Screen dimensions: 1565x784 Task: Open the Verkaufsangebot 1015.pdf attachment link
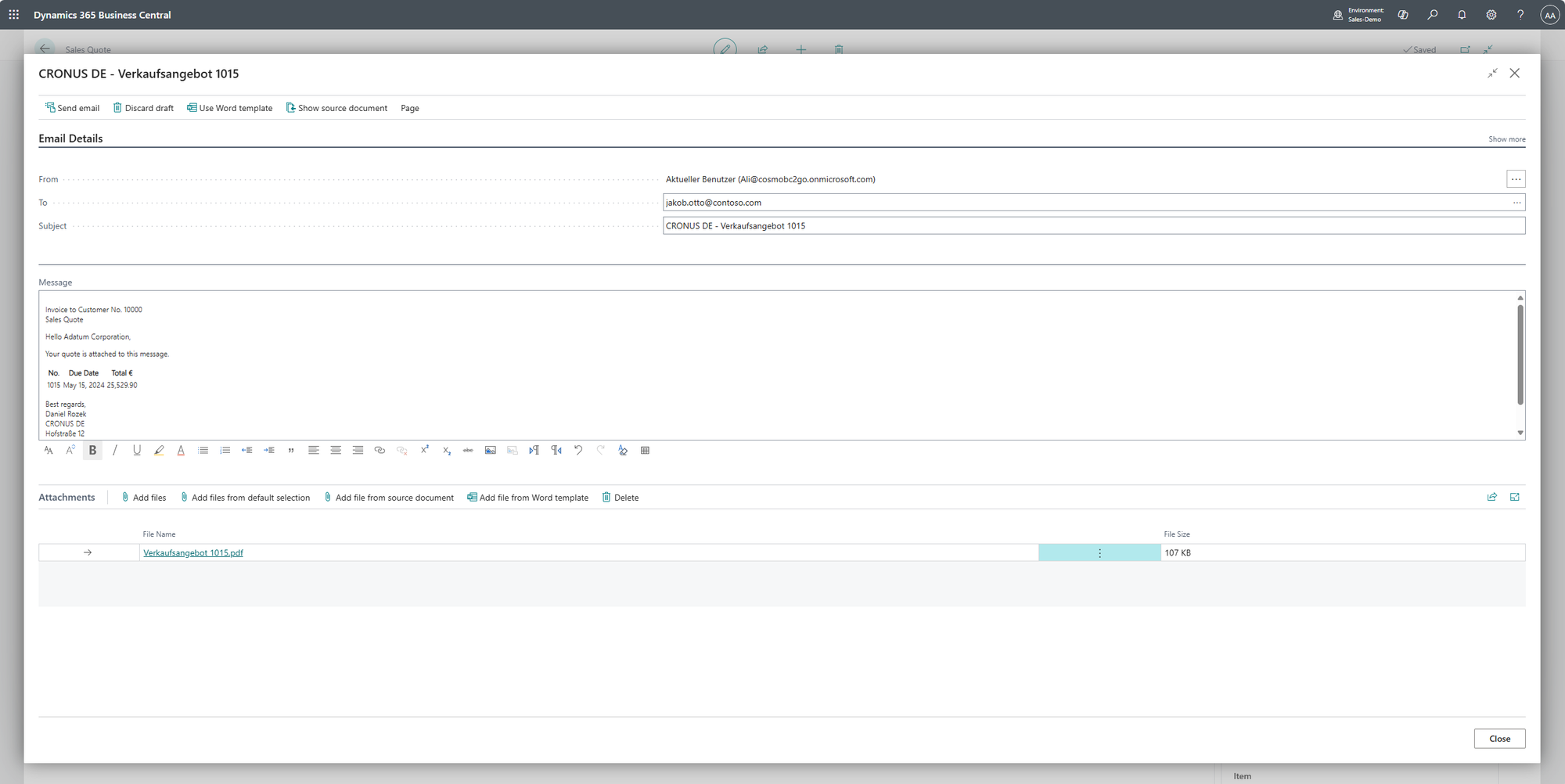point(193,553)
